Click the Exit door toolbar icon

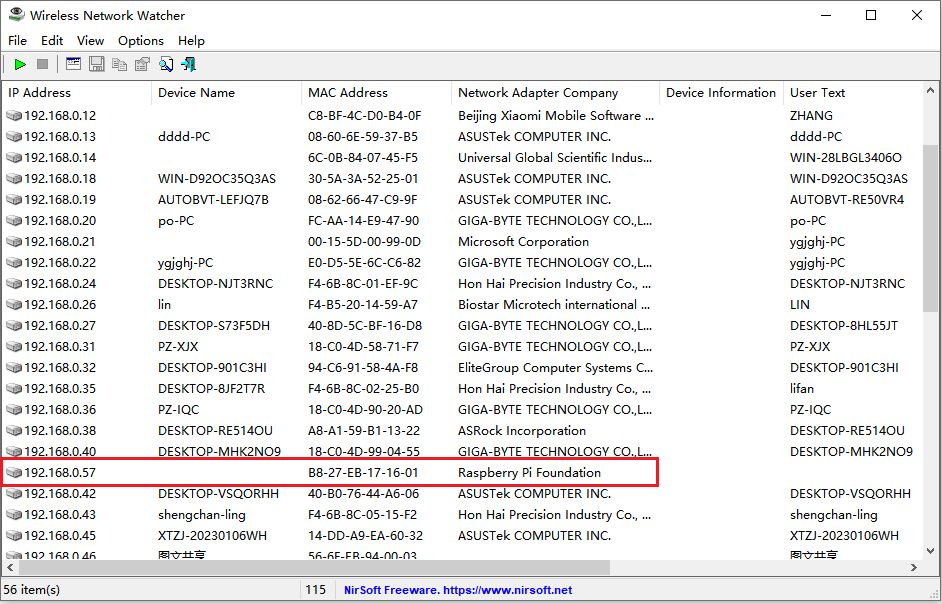click(x=189, y=64)
